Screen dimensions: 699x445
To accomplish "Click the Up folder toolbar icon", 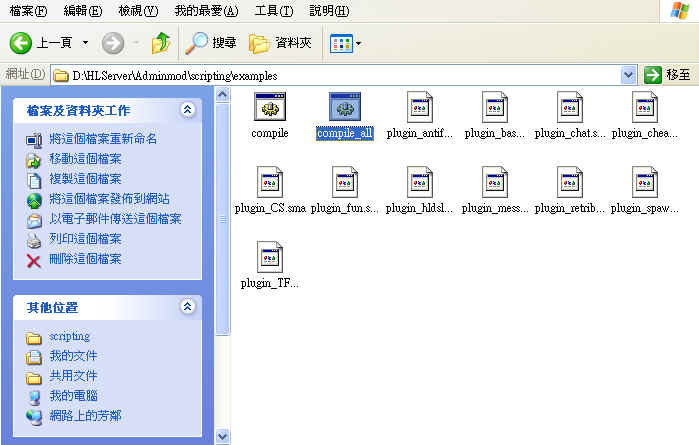I will [x=160, y=43].
